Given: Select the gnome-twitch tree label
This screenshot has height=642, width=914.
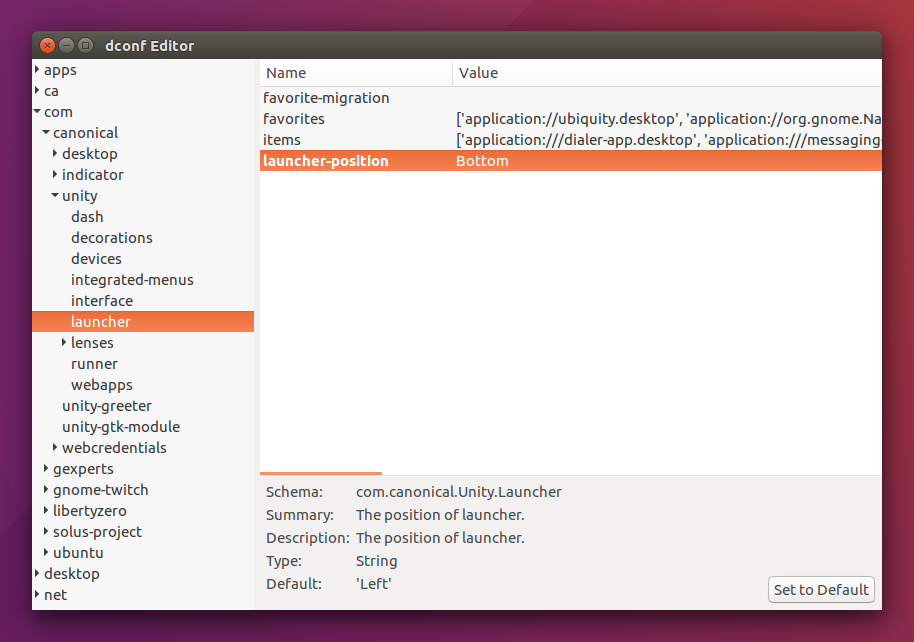Looking at the screenshot, I should (x=100, y=490).
